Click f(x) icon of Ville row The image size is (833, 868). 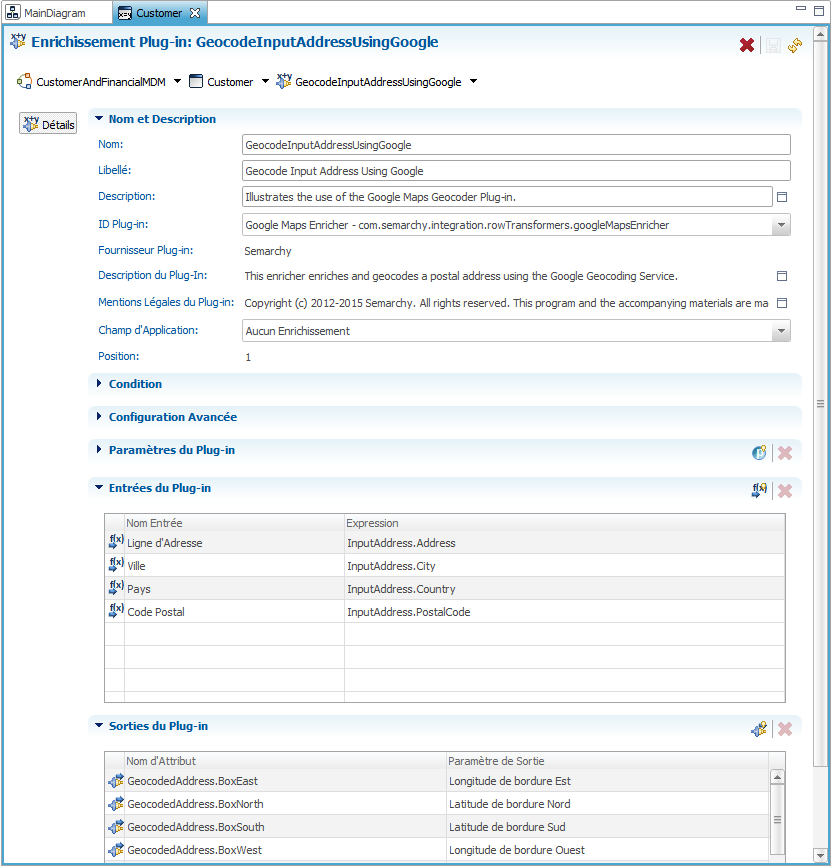tap(116, 565)
